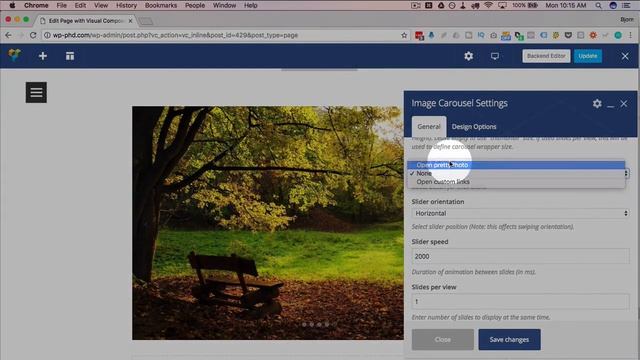The image size is (640, 360).
Task: Click the Slides per view field
Action: point(520,302)
